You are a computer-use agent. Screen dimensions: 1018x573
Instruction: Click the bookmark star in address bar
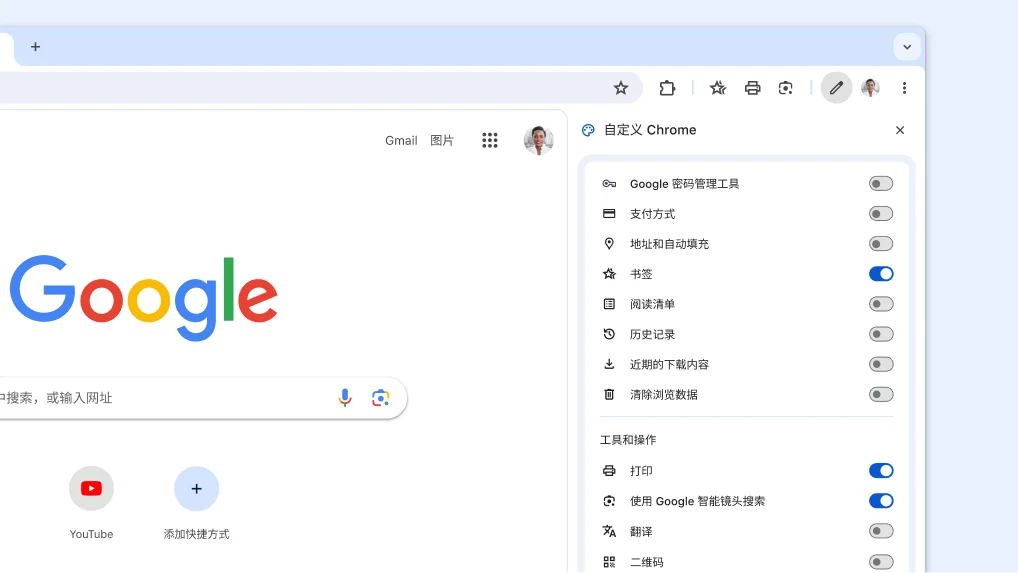point(621,88)
